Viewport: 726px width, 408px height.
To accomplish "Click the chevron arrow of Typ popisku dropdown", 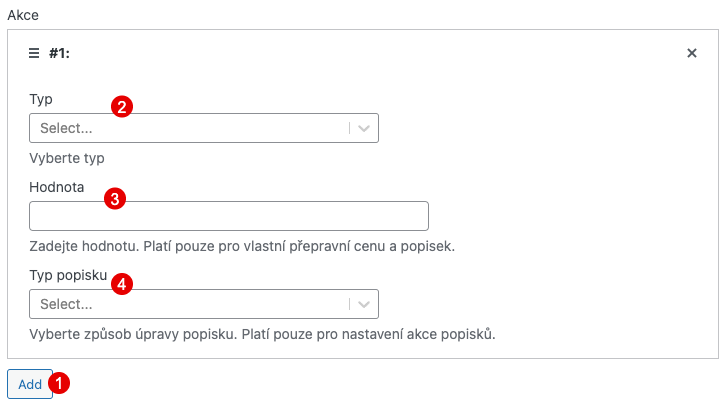I will (364, 304).
